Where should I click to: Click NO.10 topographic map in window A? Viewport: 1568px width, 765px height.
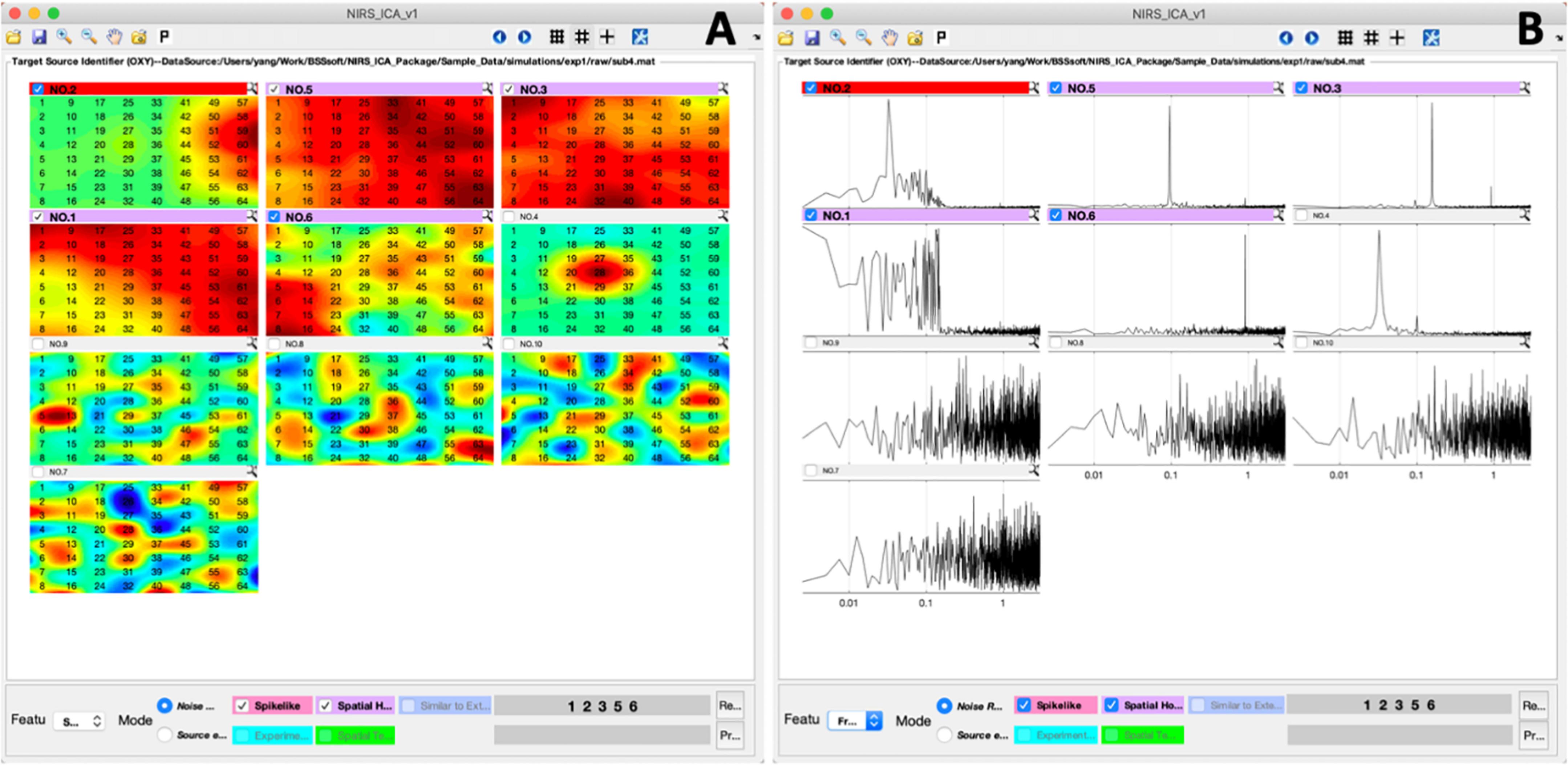click(x=615, y=409)
